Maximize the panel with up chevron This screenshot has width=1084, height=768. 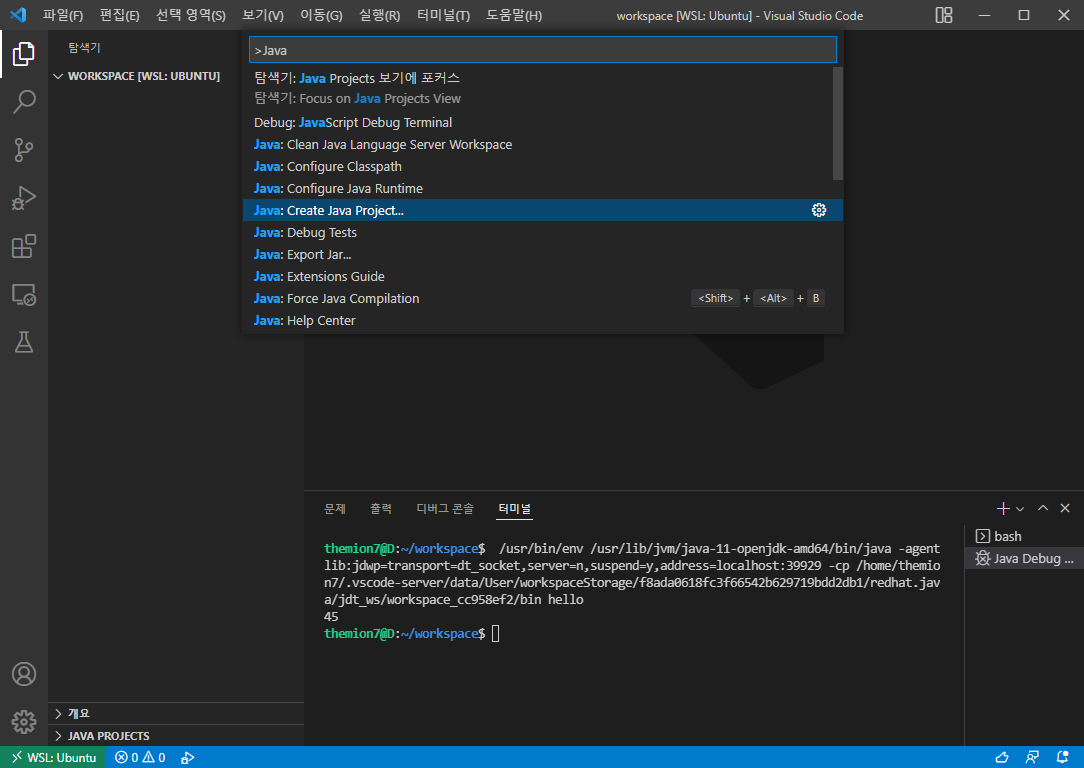click(x=1043, y=508)
